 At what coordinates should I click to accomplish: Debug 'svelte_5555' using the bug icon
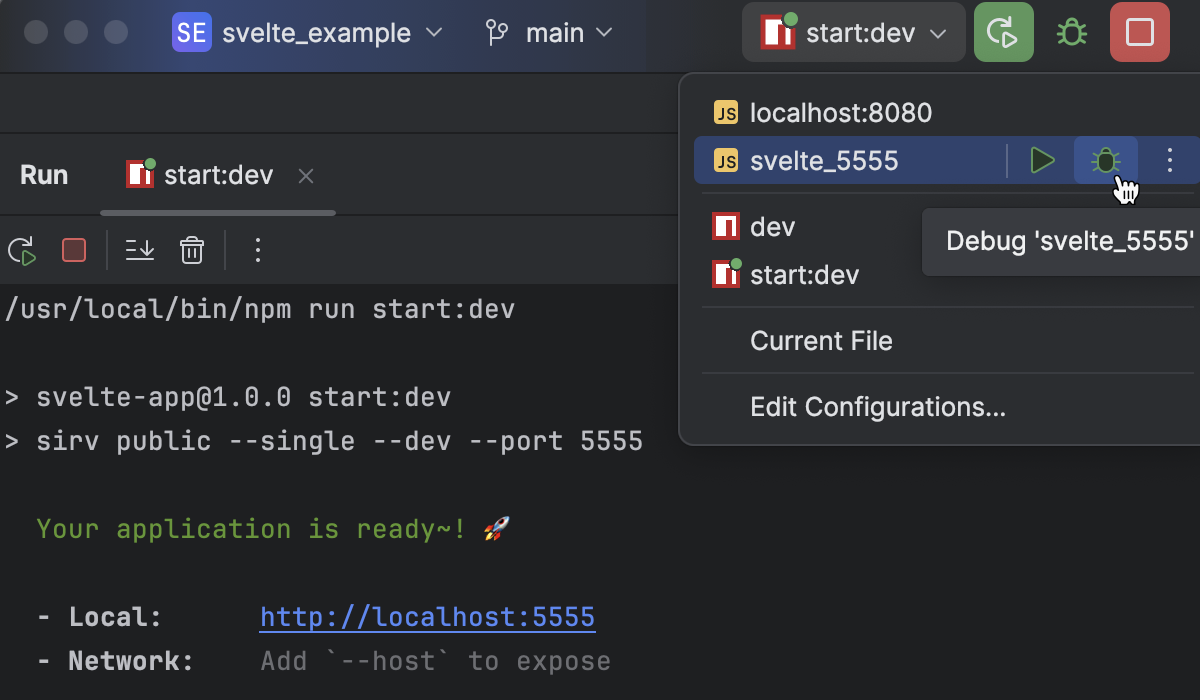click(1106, 160)
